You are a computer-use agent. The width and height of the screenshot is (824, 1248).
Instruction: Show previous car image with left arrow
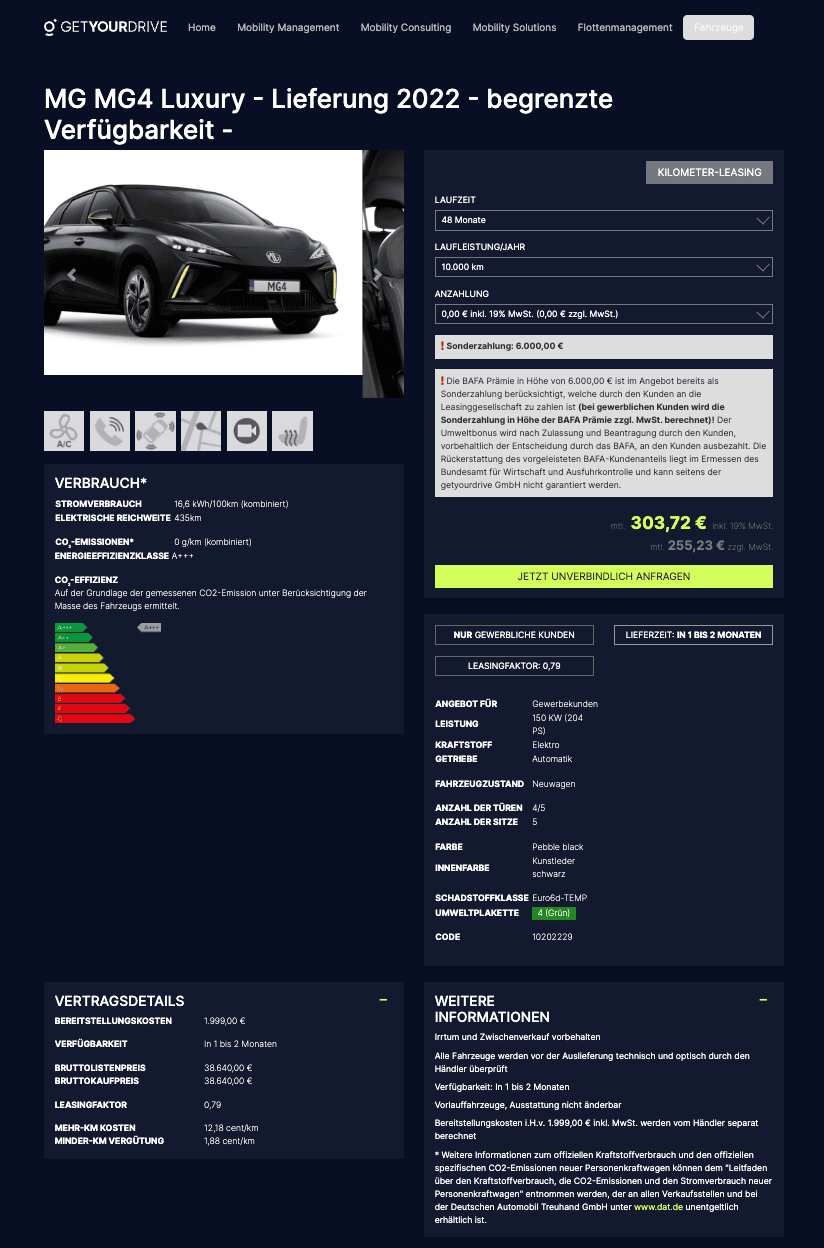71,274
